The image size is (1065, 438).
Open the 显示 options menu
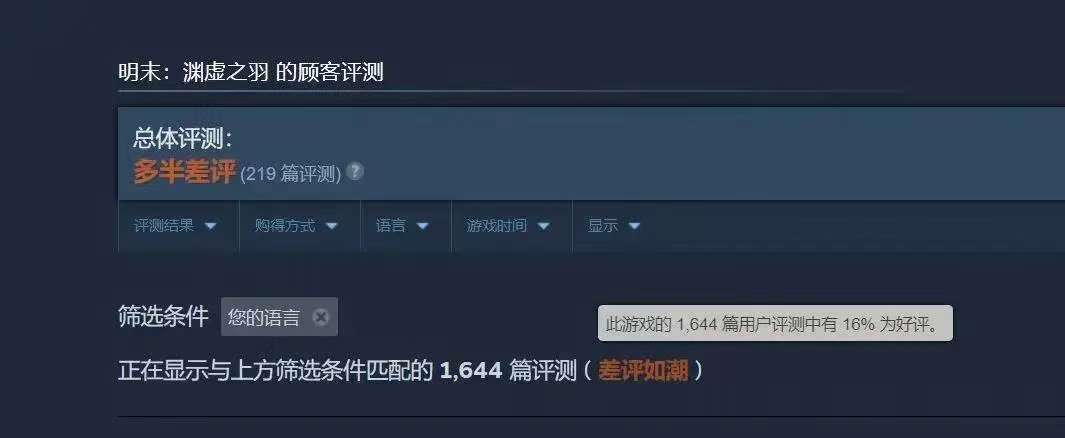tap(615, 226)
